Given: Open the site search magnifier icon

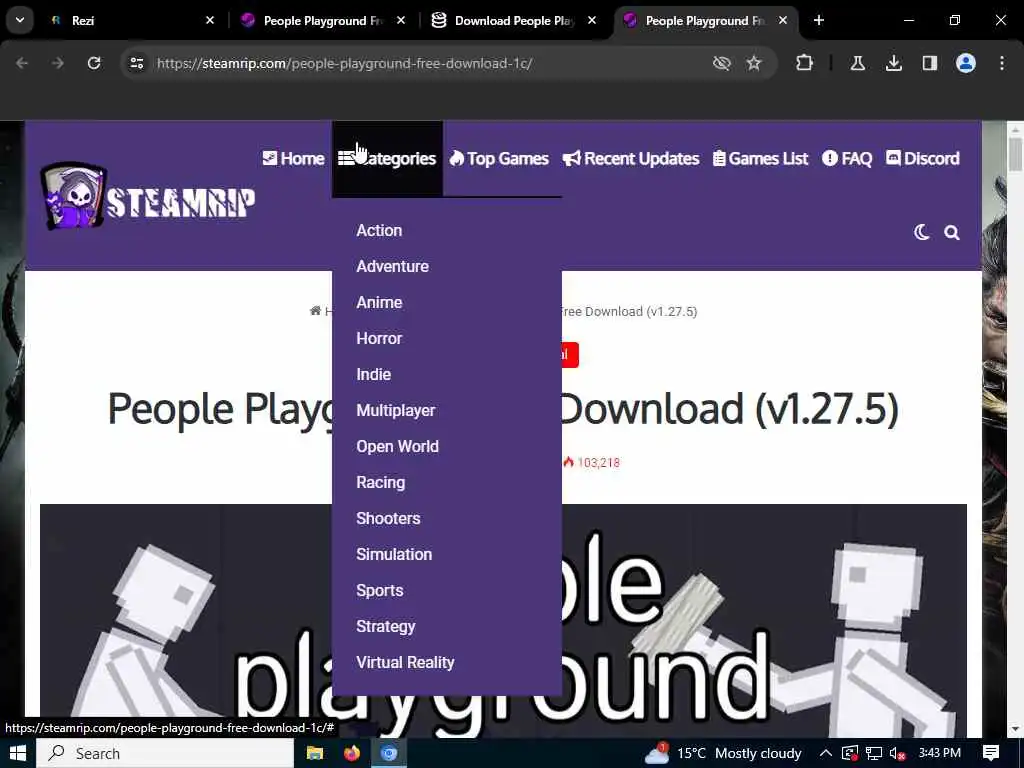Looking at the screenshot, I should [952, 232].
